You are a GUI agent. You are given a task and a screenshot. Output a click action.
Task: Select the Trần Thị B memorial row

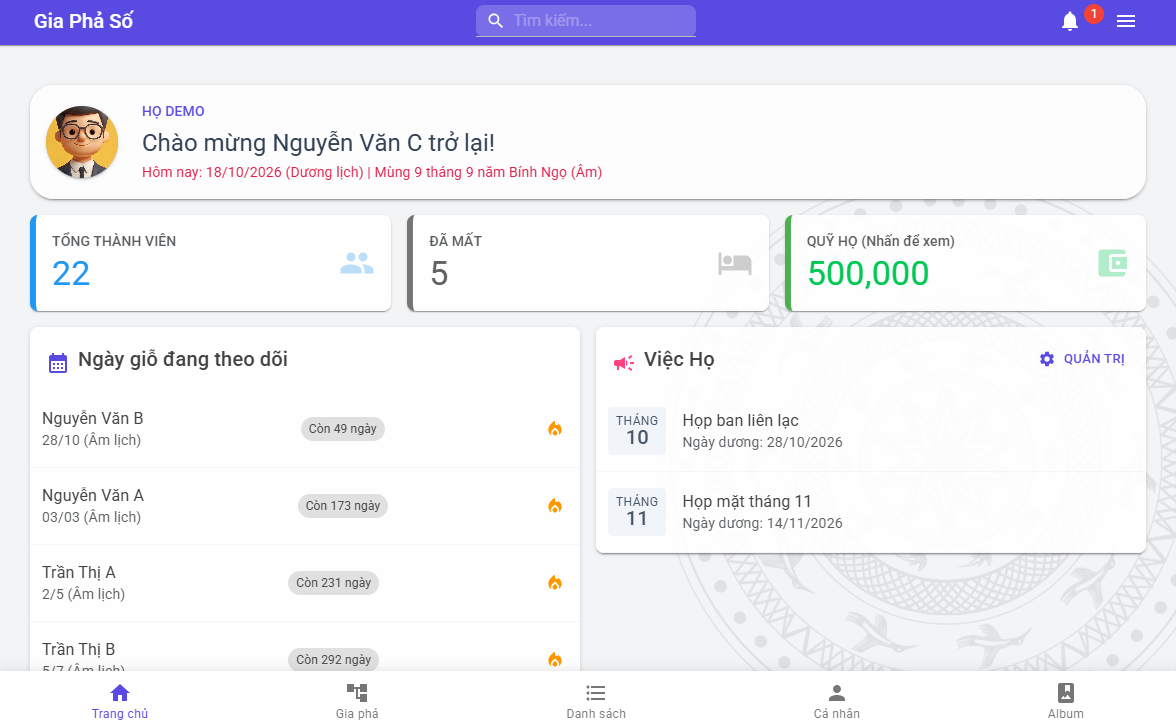coord(304,647)
